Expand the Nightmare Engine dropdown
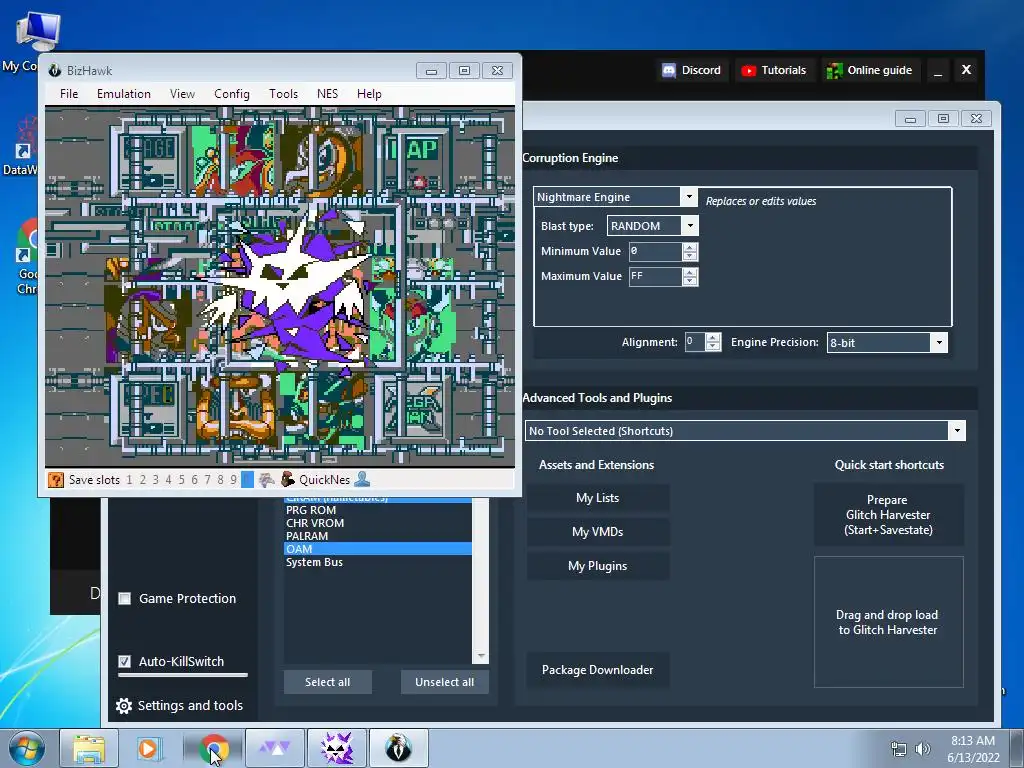This screenshot has height=768, width=1024. click(688, 197)
